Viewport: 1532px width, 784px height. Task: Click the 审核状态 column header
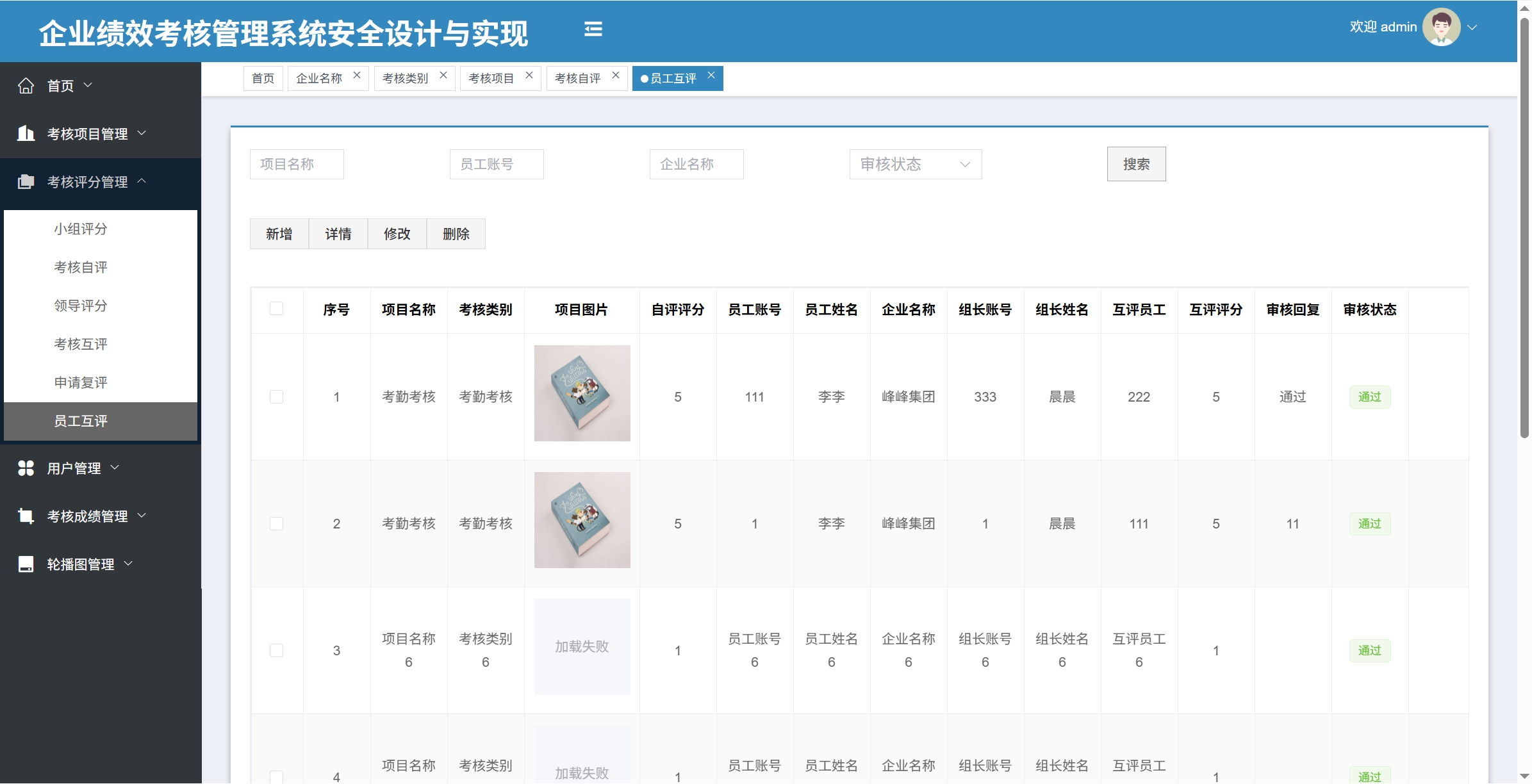pos(1370,310)
